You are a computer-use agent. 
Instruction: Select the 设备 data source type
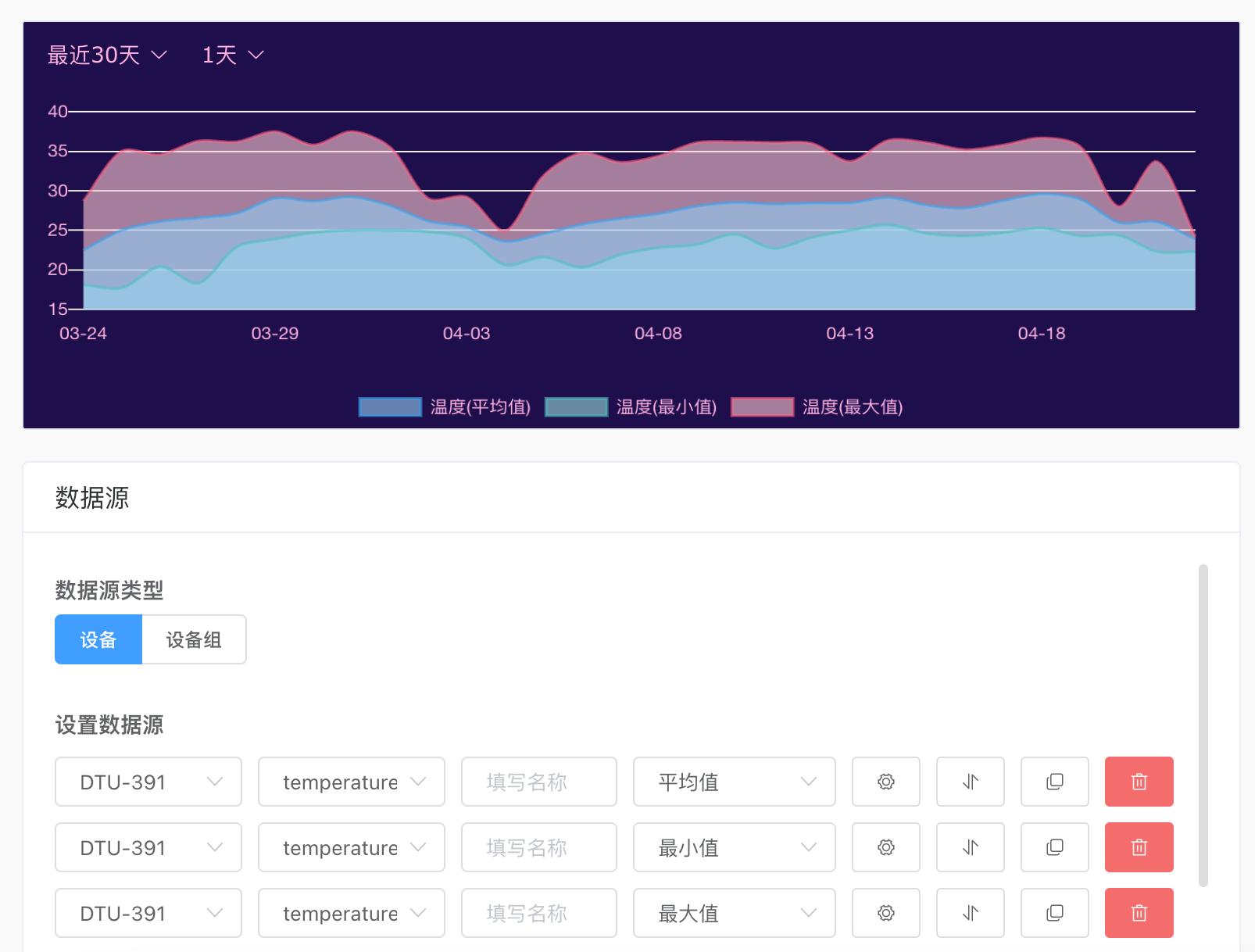pos(98,639)
